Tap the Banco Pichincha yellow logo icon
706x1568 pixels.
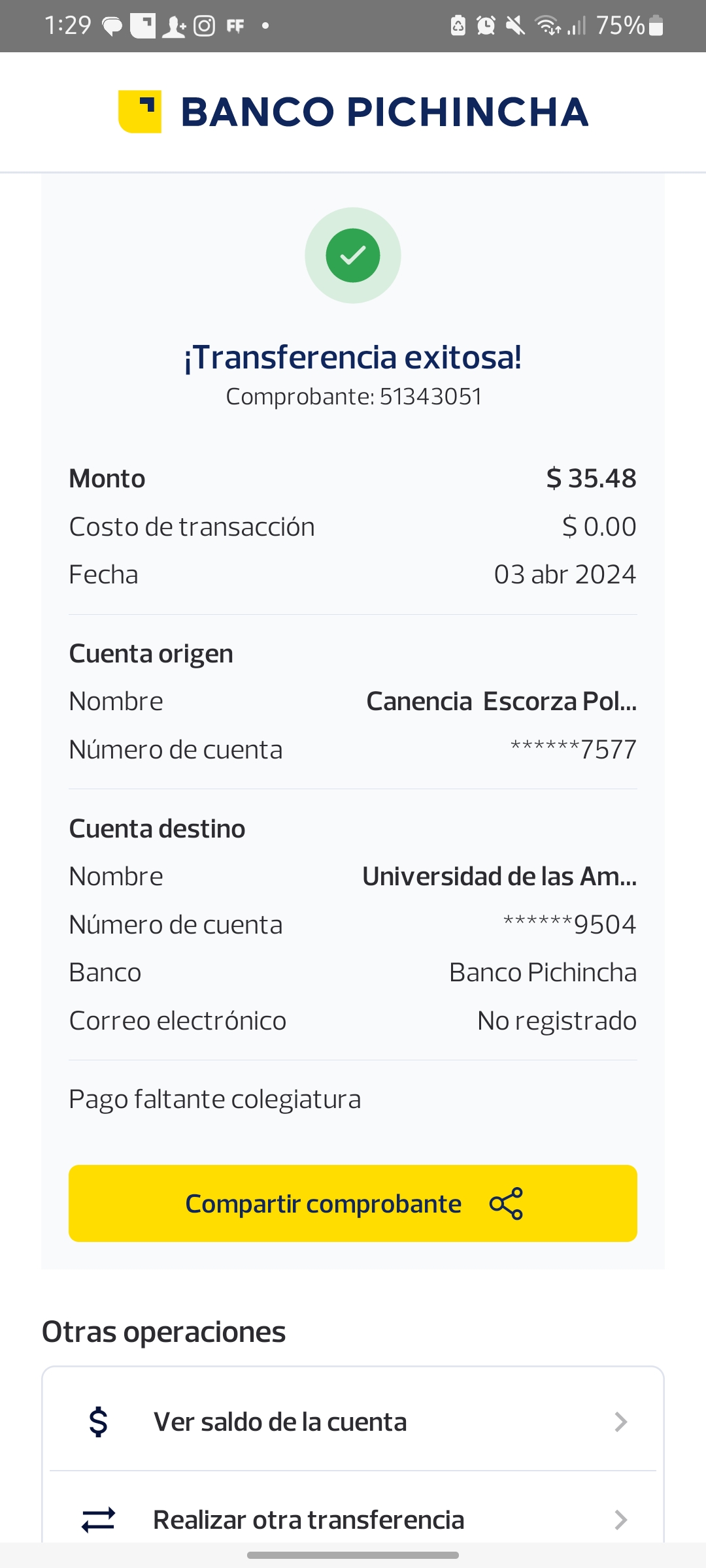[x=140, y=112]
